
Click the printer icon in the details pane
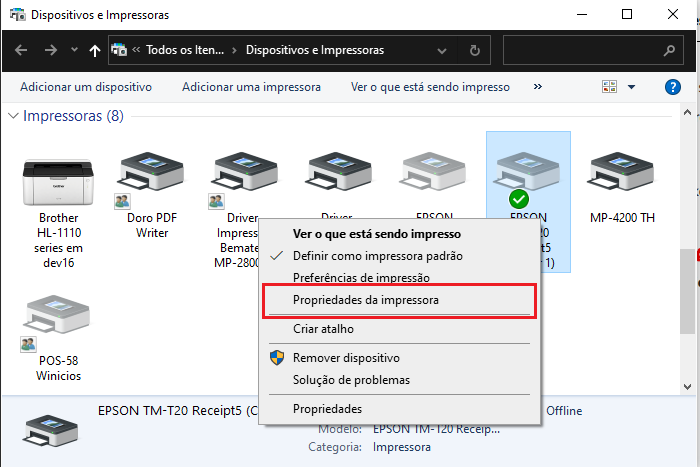(51, 430)
